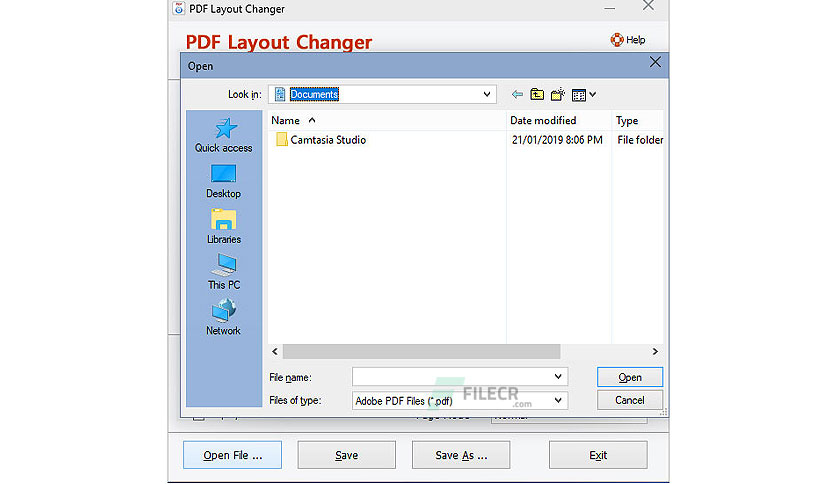
Task: Click the horizontal scrollbar thumb
Action: pyautogui.click(x=421, y=352)
